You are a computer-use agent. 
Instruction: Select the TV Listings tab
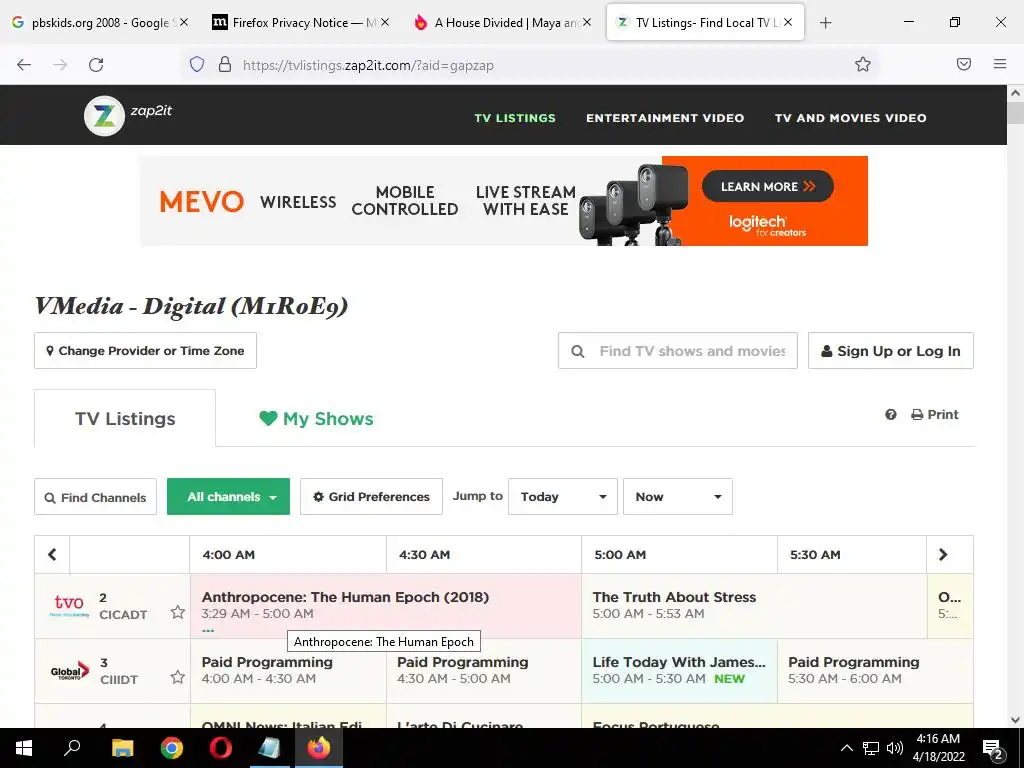(x=125, y=419)
